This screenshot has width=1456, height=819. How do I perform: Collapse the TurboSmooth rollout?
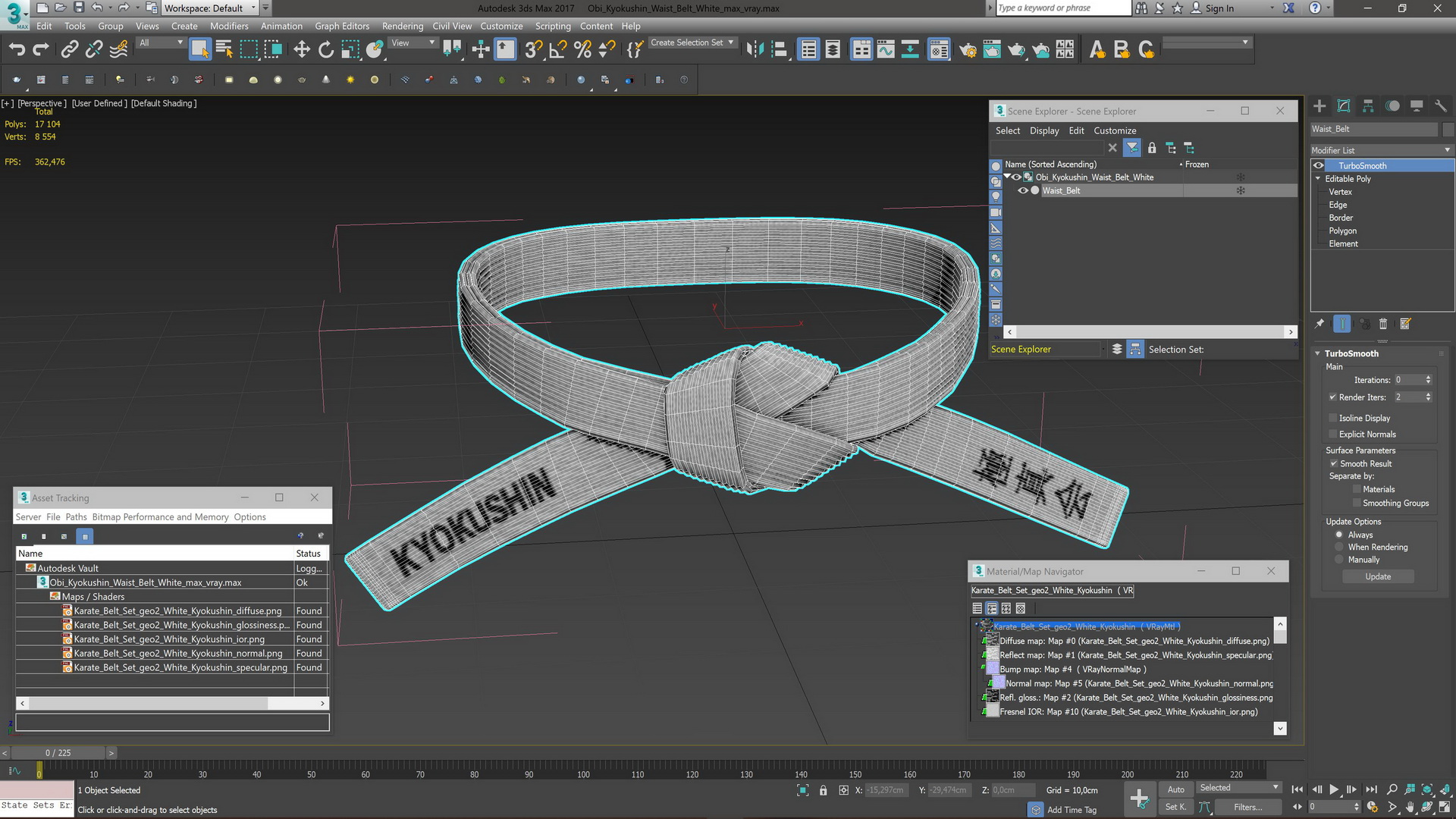click(x=1318, y=353)
